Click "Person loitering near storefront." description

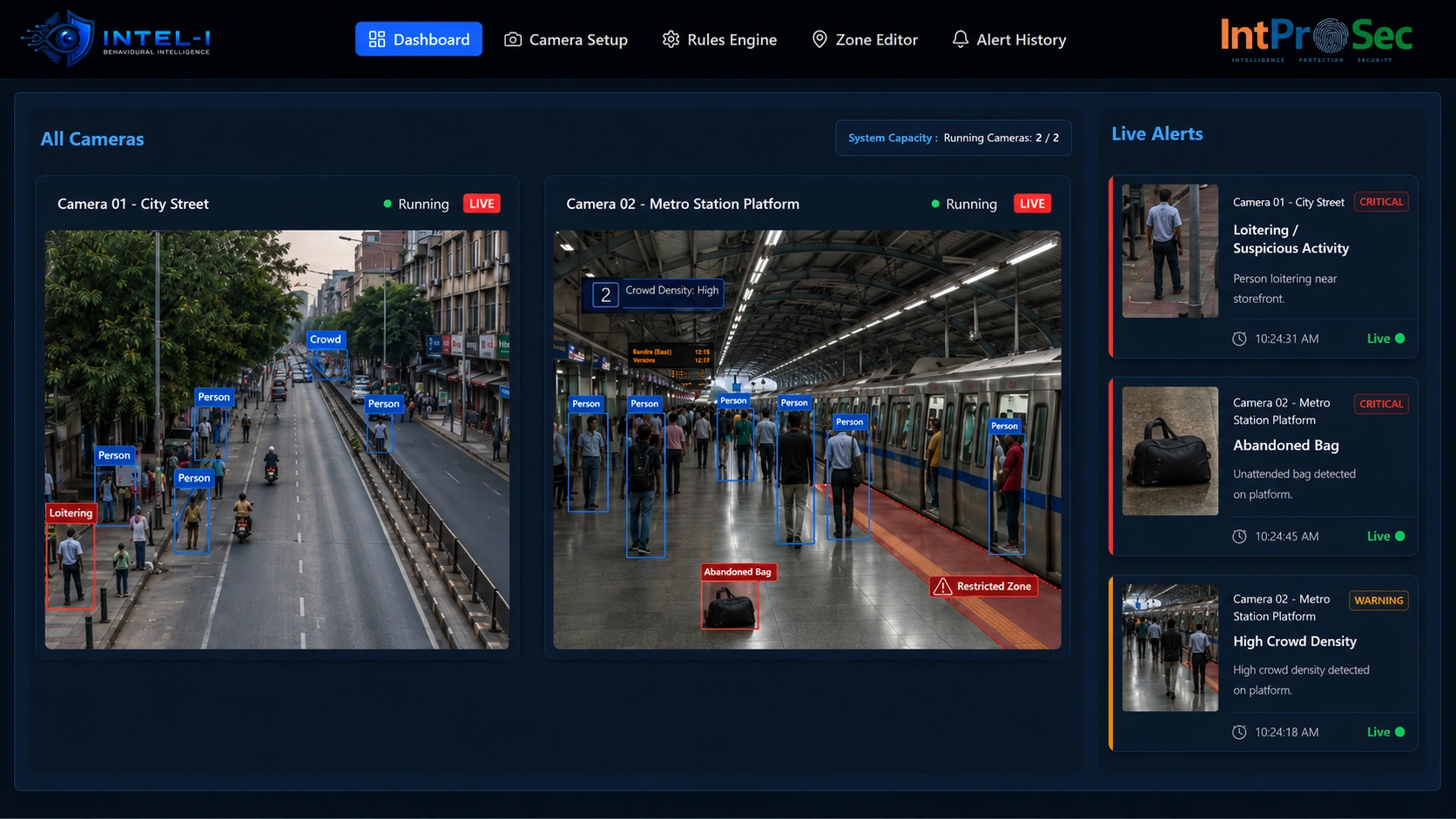(1285, 289)
